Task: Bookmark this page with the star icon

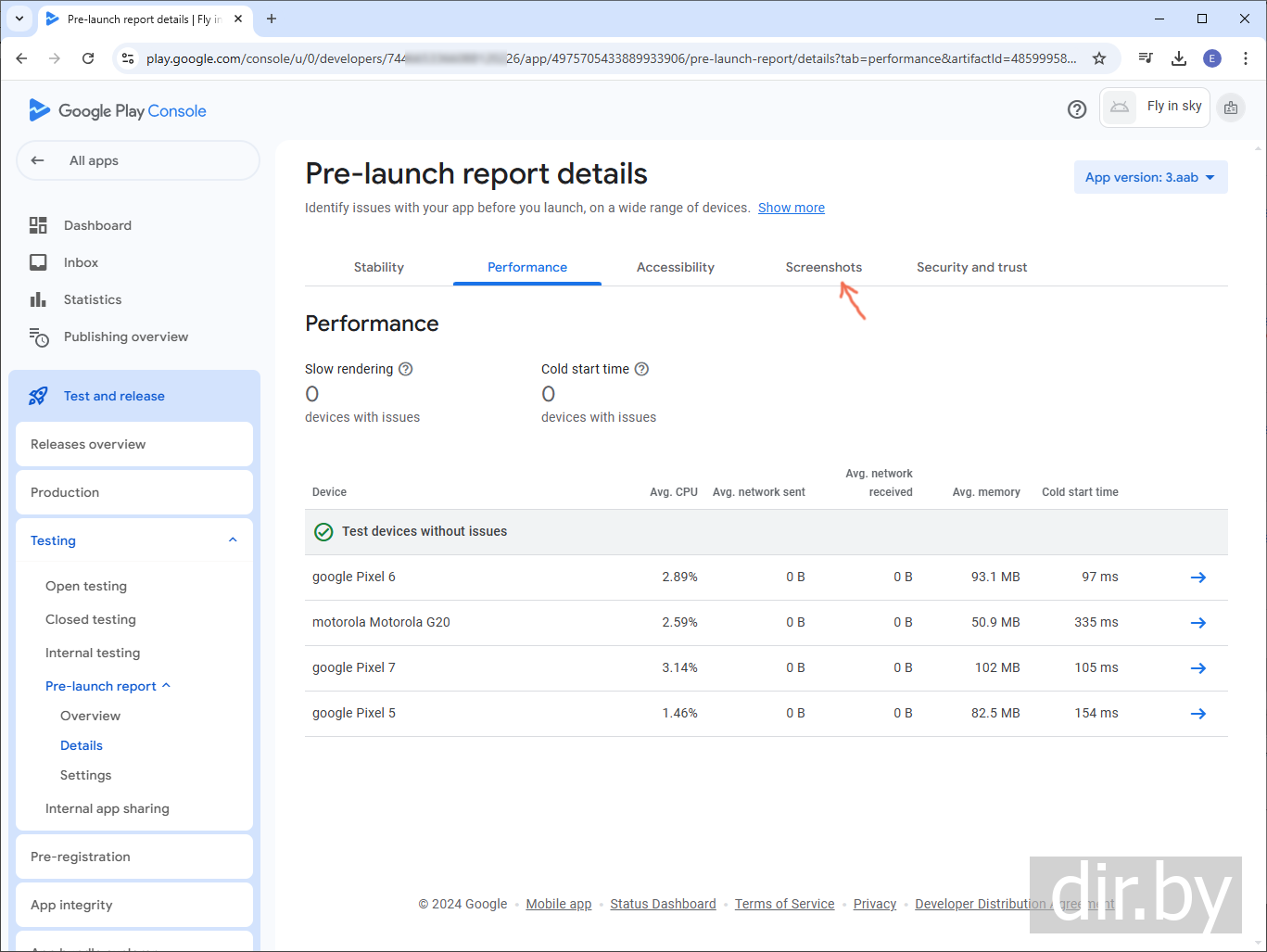Action: coord(1099,58)
